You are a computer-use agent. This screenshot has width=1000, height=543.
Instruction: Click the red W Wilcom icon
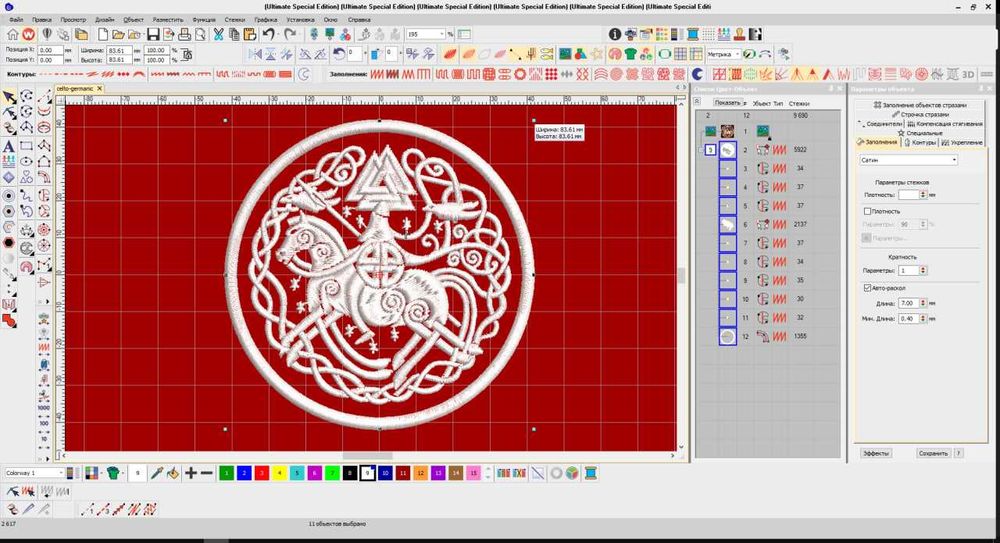tap(29, 34)
